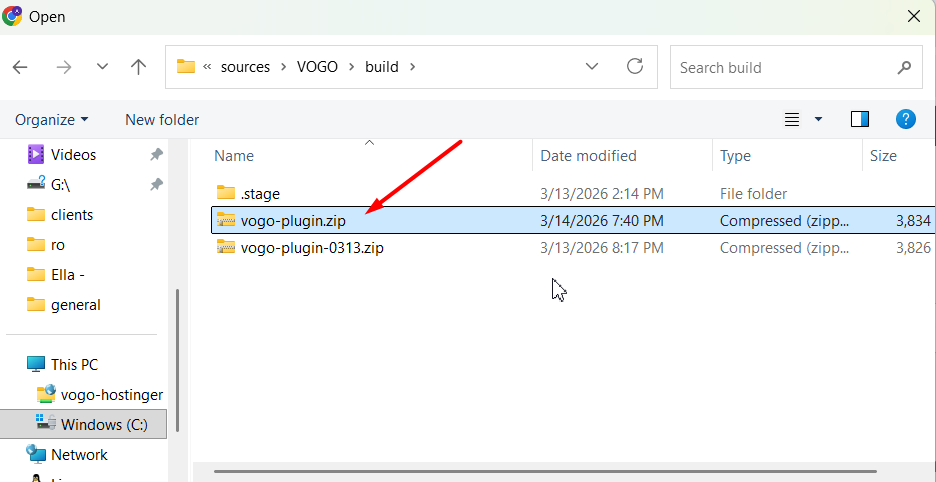Click the File folder type cell
The height and width of the screenshot is (482, 936).
(753, 194)
